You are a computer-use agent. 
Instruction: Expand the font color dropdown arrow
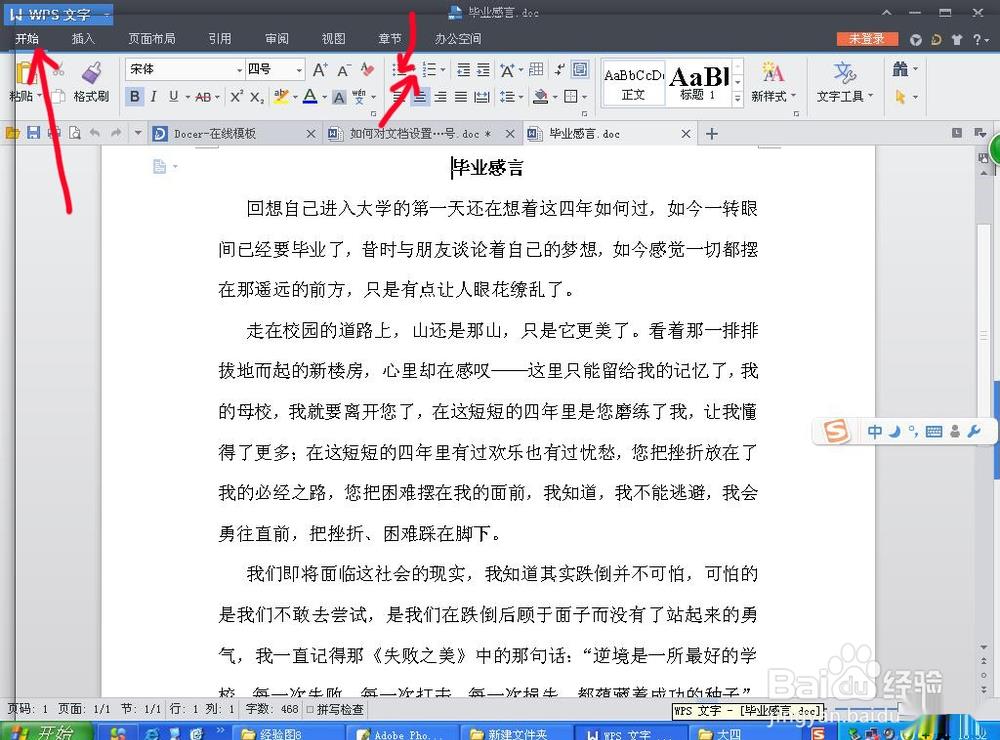[x=325, y=98]
